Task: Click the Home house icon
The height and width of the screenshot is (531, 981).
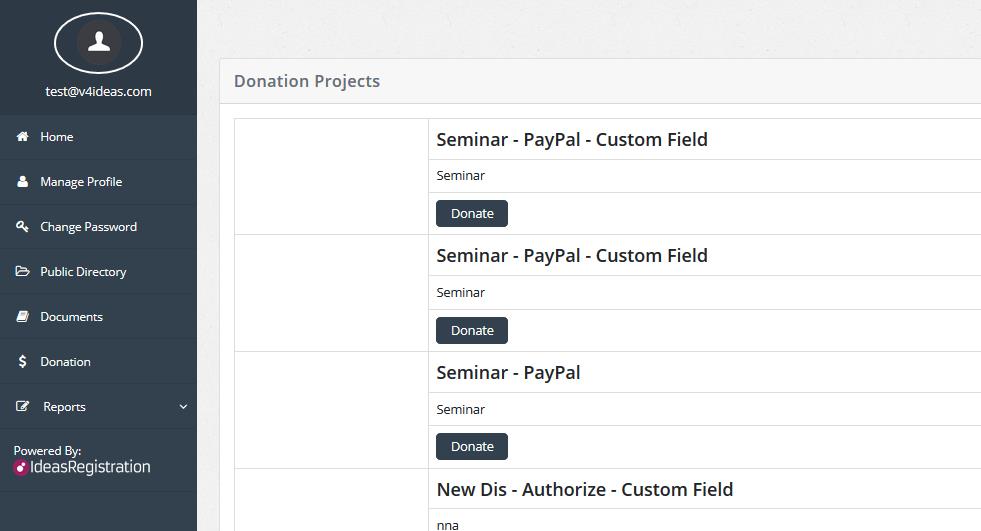Action: [x=22, y=137]
